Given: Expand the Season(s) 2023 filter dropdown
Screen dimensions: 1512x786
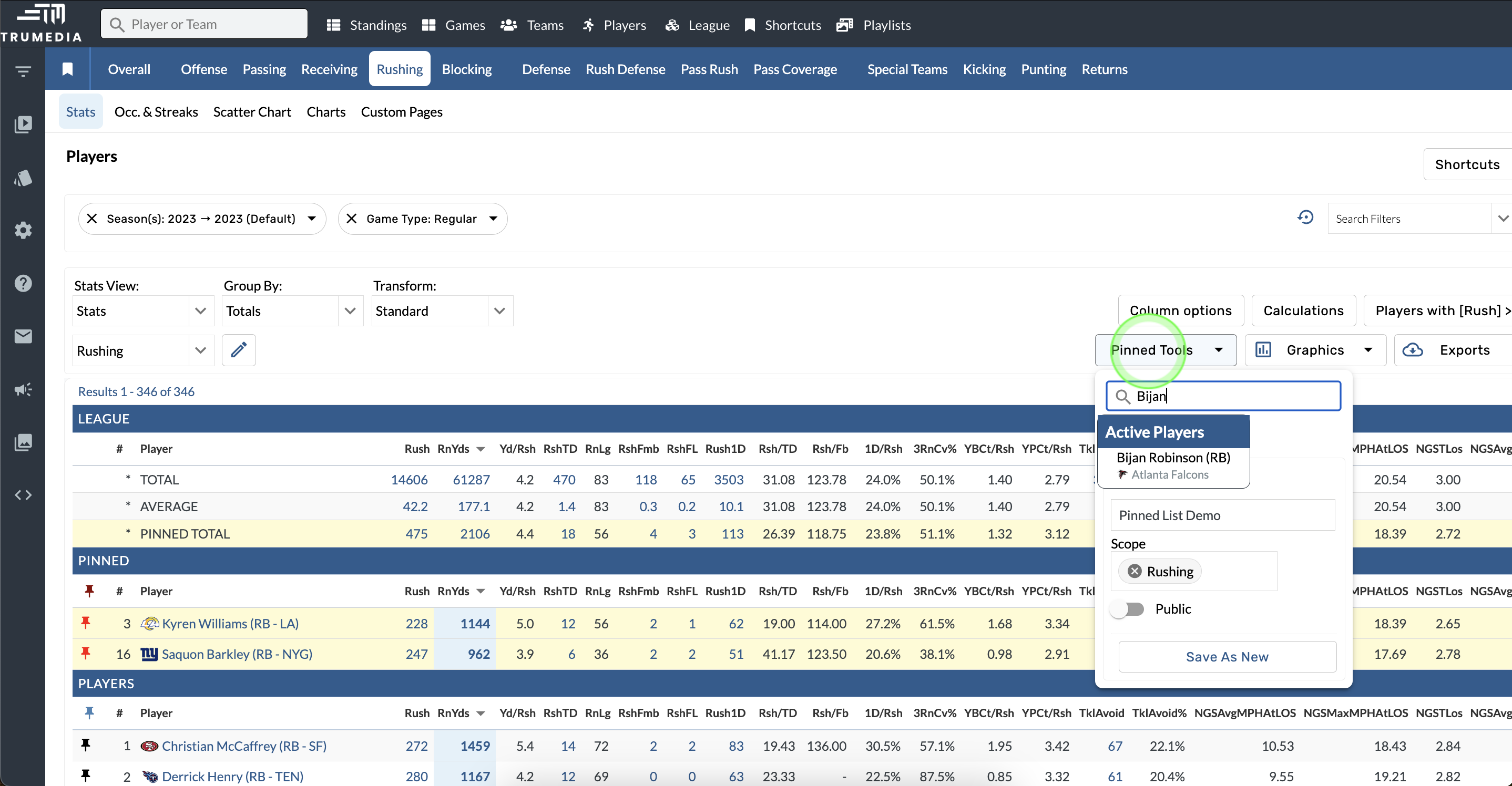Looking at the screenshot, I should coord(312,219).
